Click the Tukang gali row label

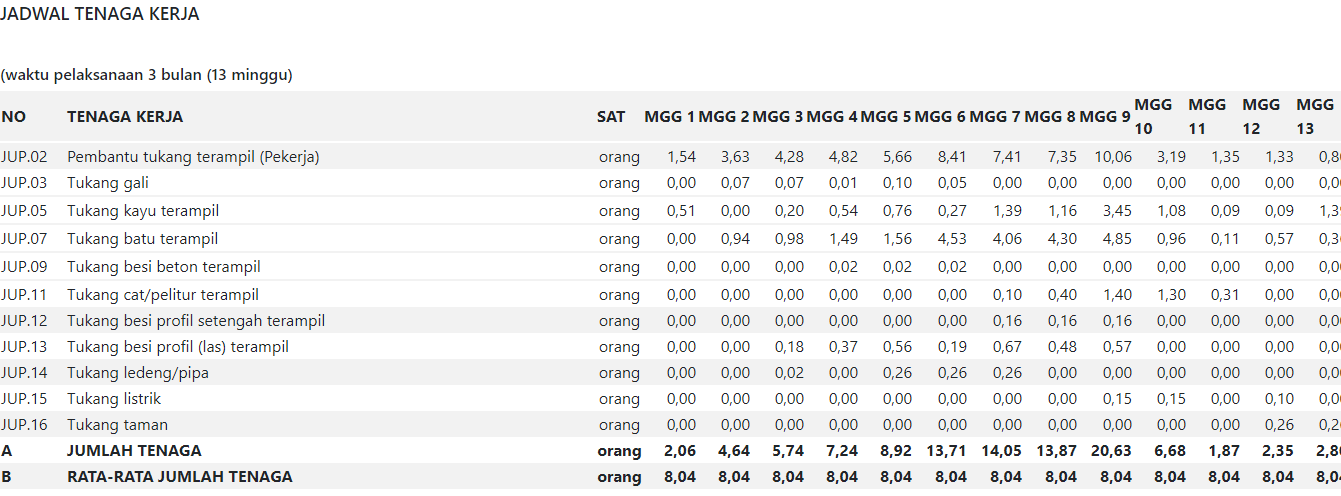(108, 183)
